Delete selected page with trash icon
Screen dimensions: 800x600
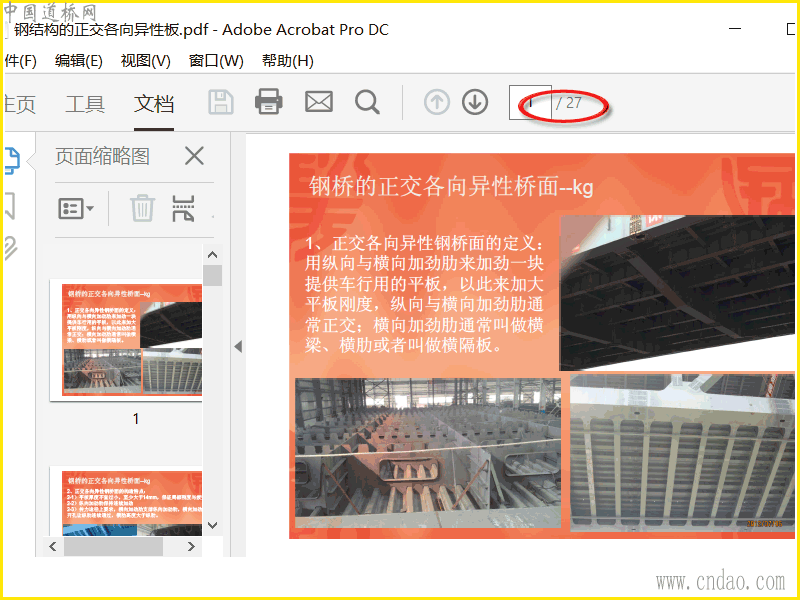tap(142, 208)
